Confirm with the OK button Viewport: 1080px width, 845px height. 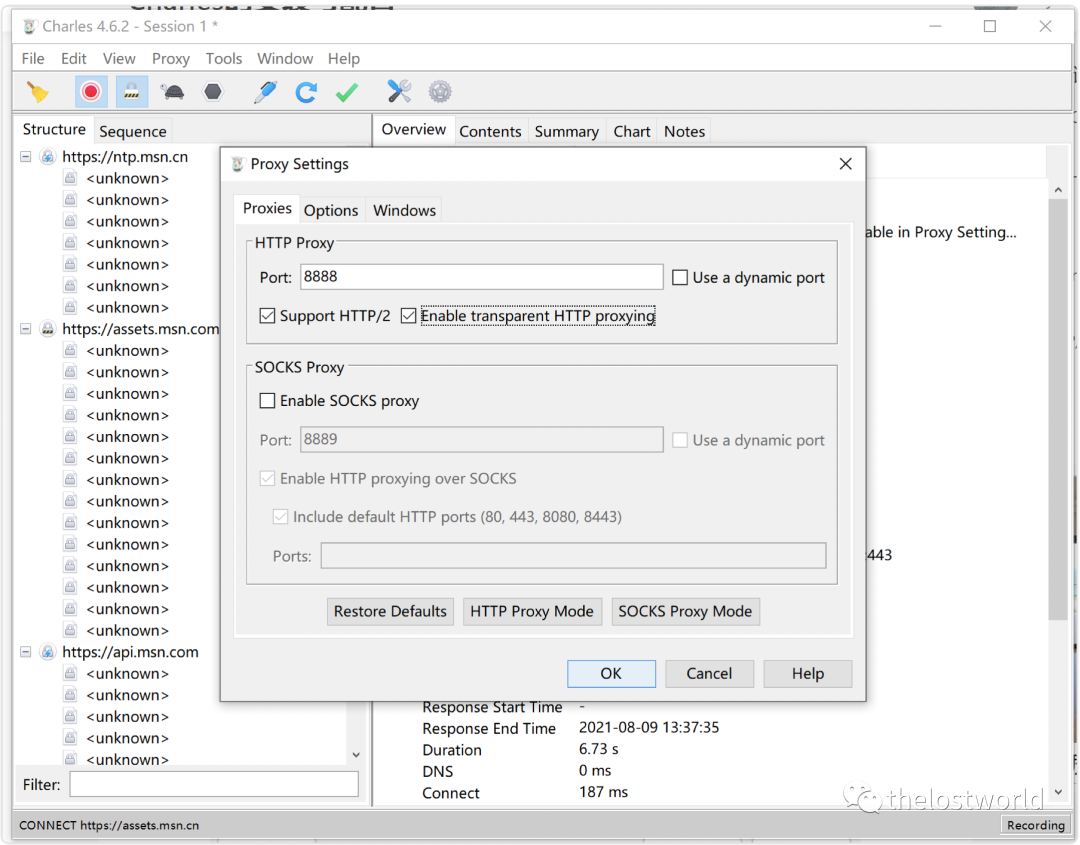(x=611, y=674)
